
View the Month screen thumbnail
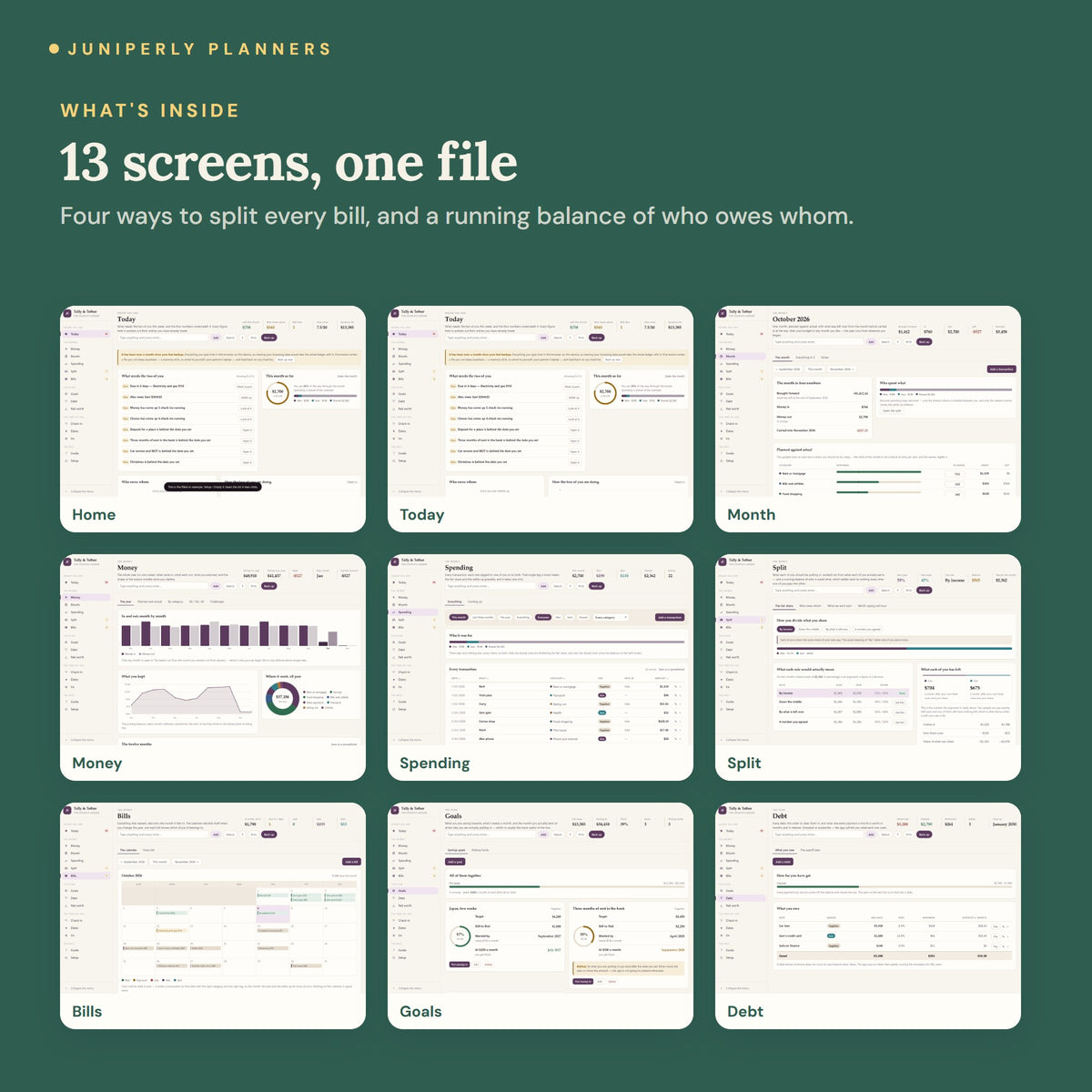point(868,419)
